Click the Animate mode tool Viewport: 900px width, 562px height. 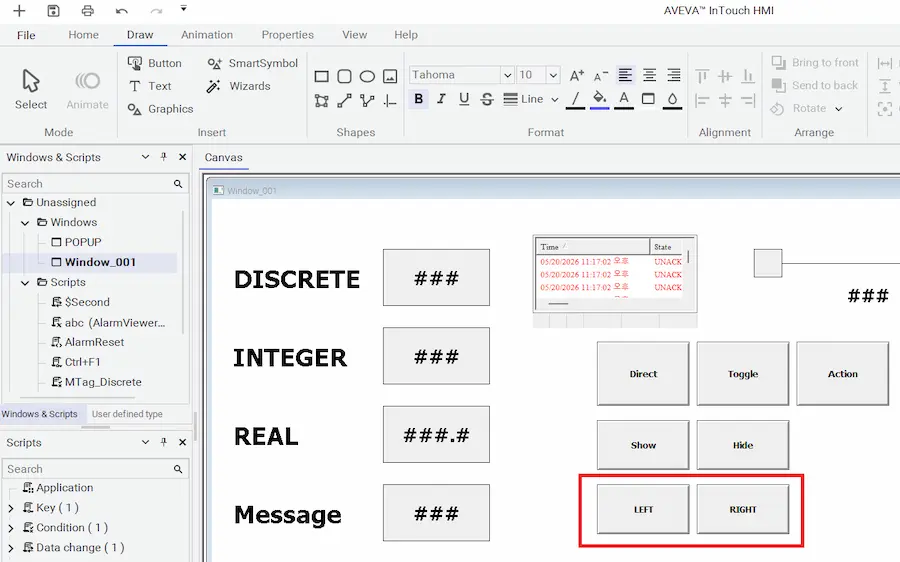pos(87,89)
